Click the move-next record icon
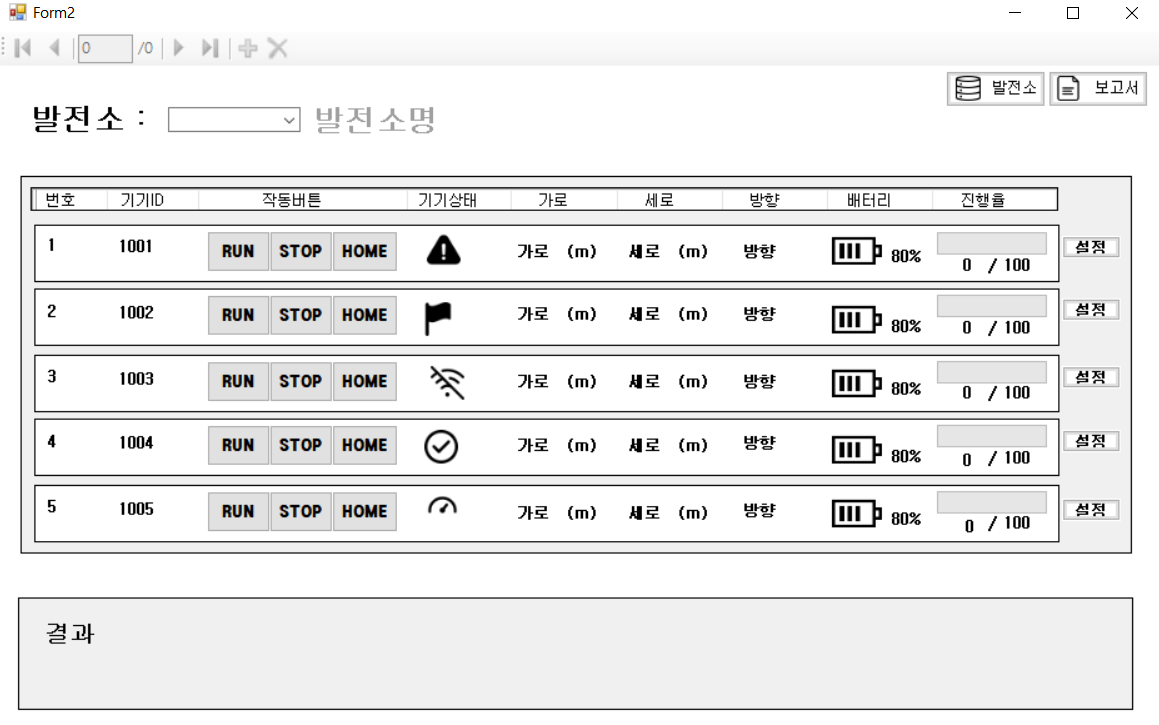1159x725 pixels. coord(178,47)
